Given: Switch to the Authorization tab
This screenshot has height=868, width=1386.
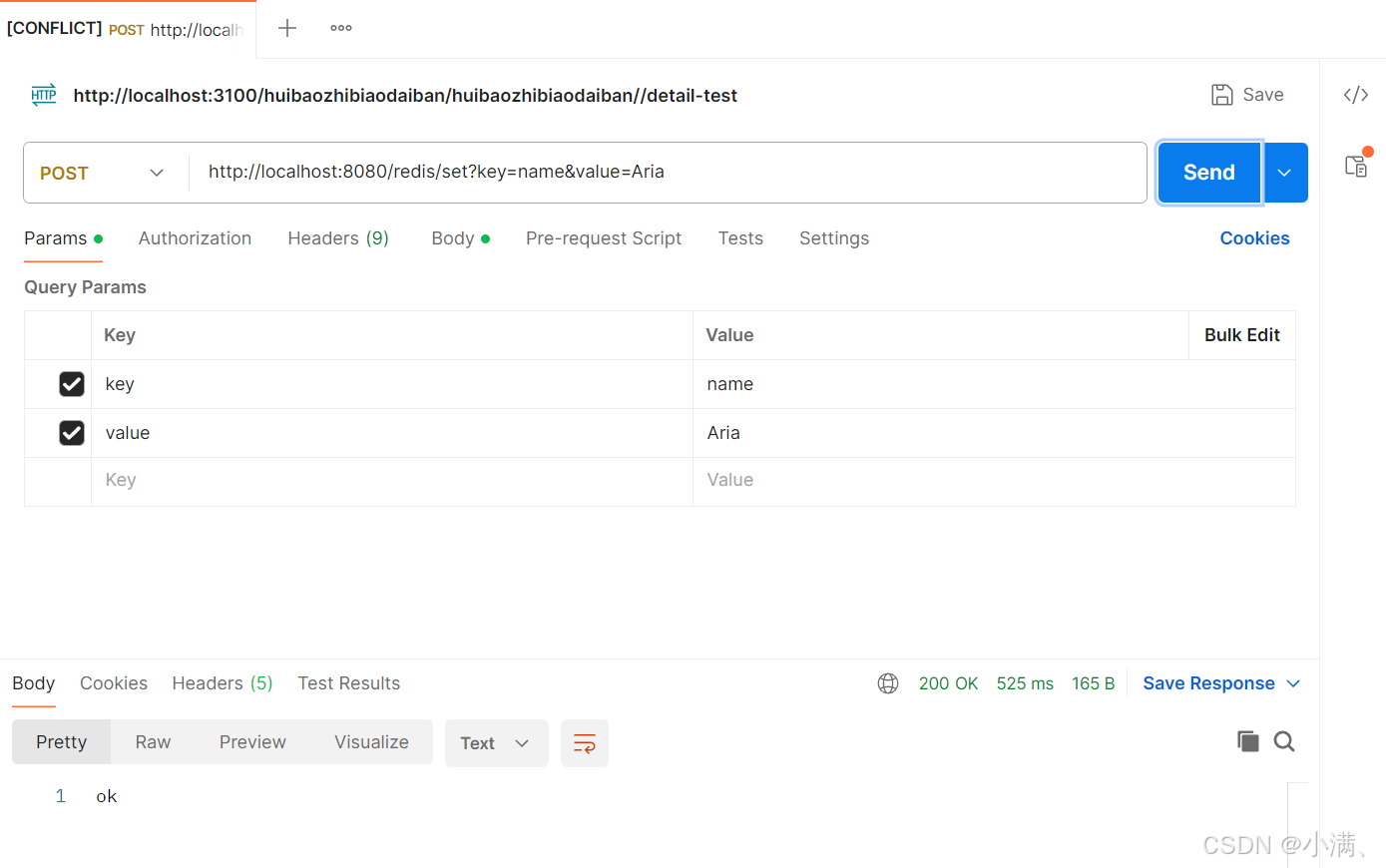Looking at the screenshot, I should tap(195, 238).
